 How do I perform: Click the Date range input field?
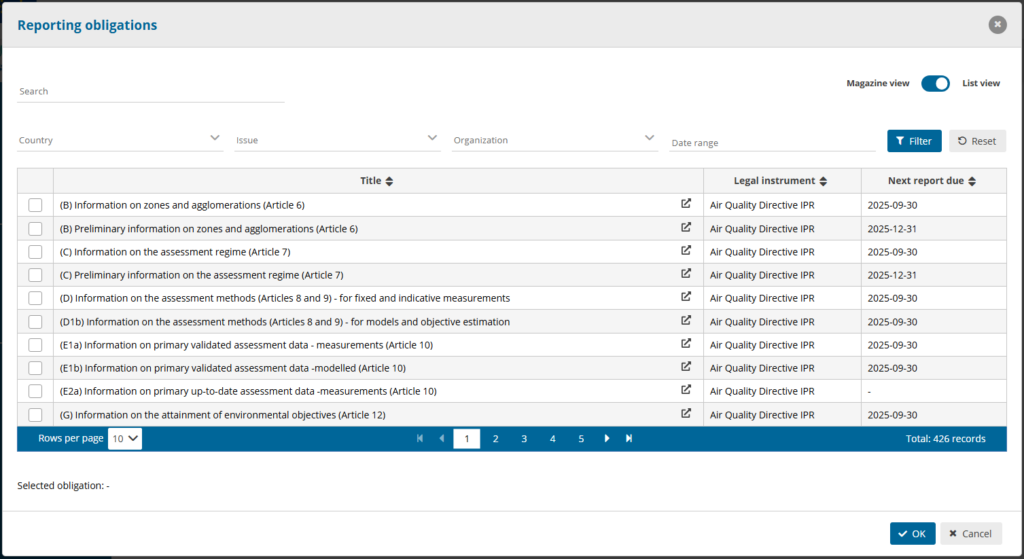click(x=772, y=142)
